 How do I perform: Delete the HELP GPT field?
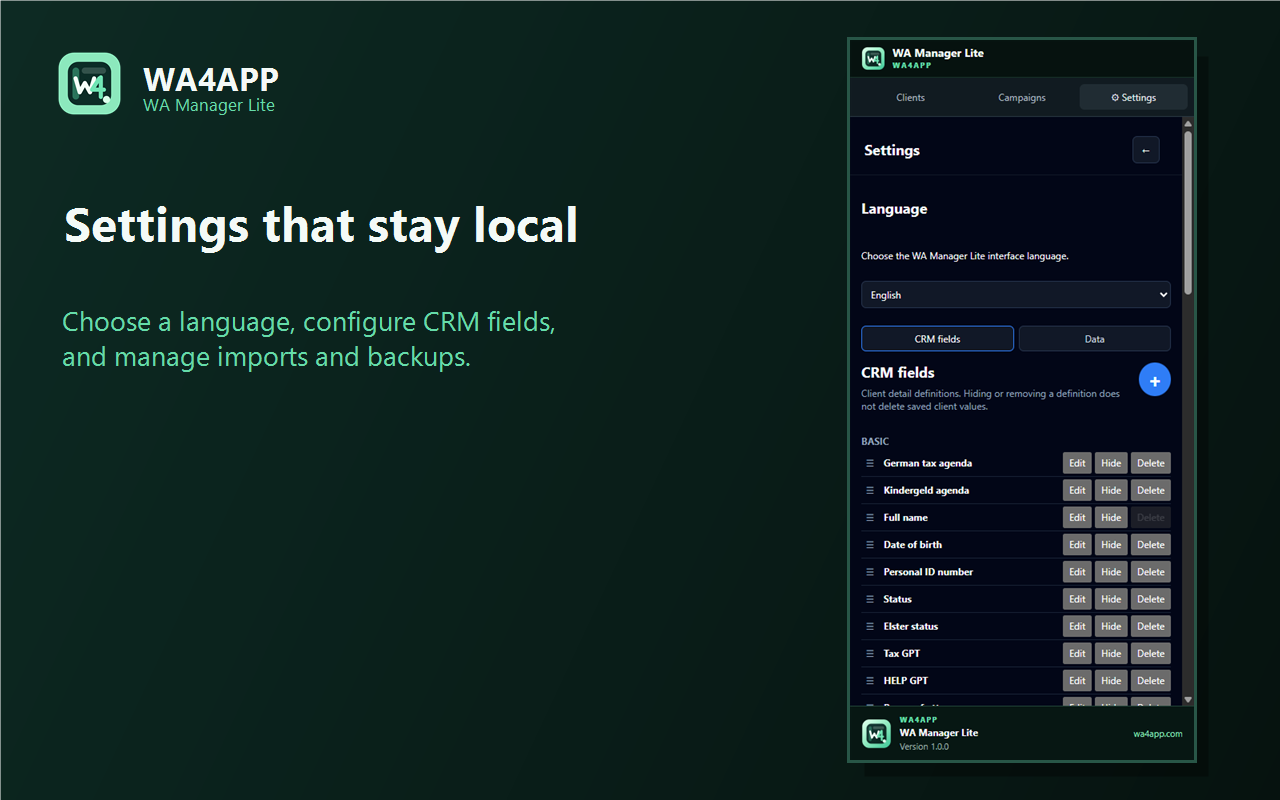(1151, 680)
